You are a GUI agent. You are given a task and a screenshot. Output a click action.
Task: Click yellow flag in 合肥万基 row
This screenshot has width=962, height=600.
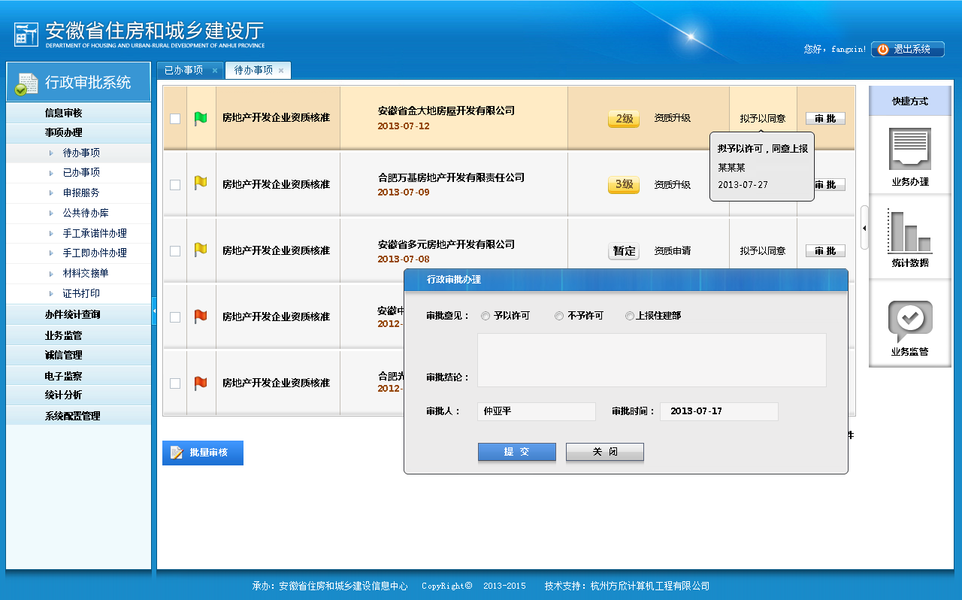(201, 183)
